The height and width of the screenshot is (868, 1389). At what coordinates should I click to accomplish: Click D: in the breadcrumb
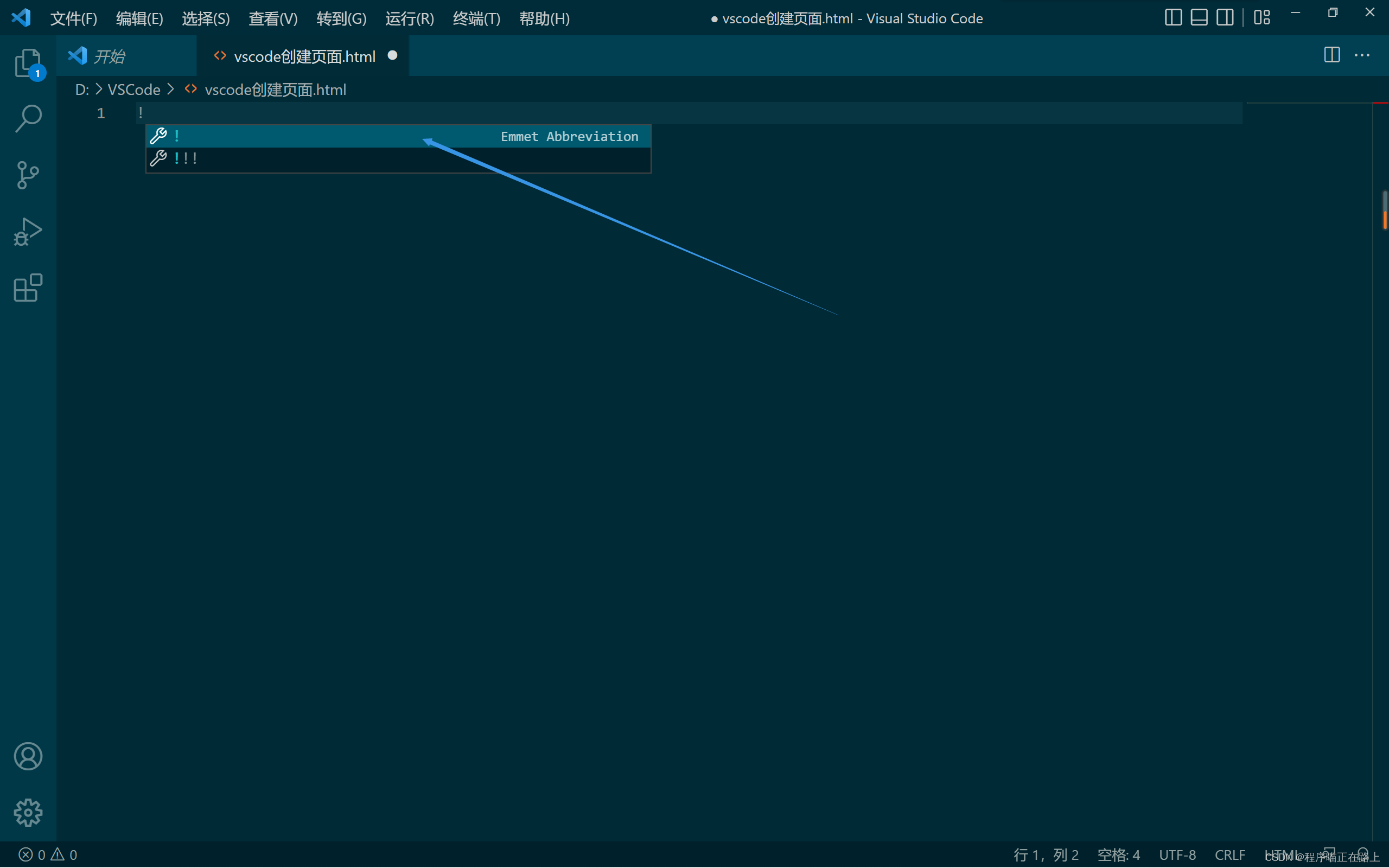click(82, 90)
